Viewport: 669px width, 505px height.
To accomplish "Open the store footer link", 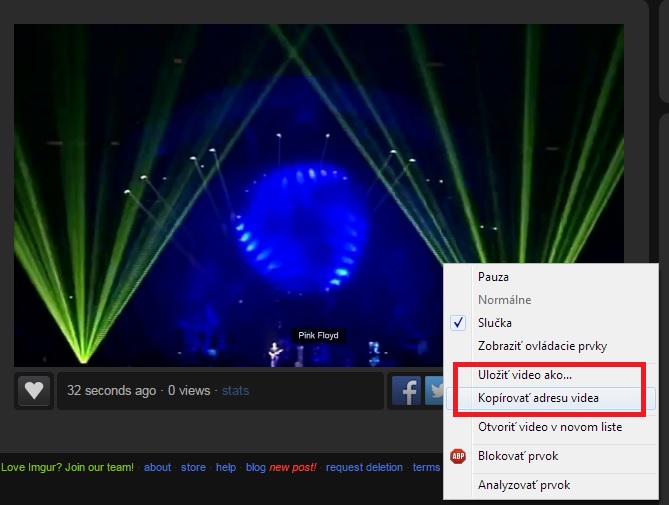I will (193, 467).
